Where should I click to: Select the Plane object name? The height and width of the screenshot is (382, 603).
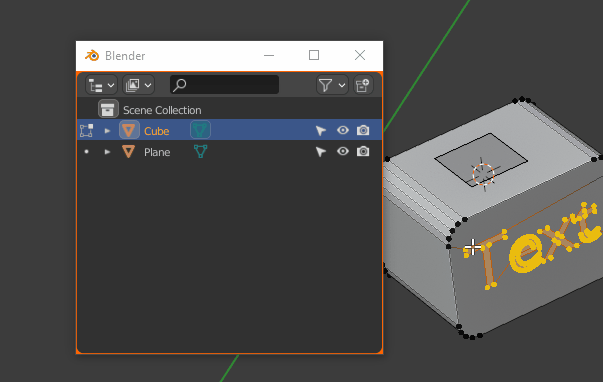(157, 152)
